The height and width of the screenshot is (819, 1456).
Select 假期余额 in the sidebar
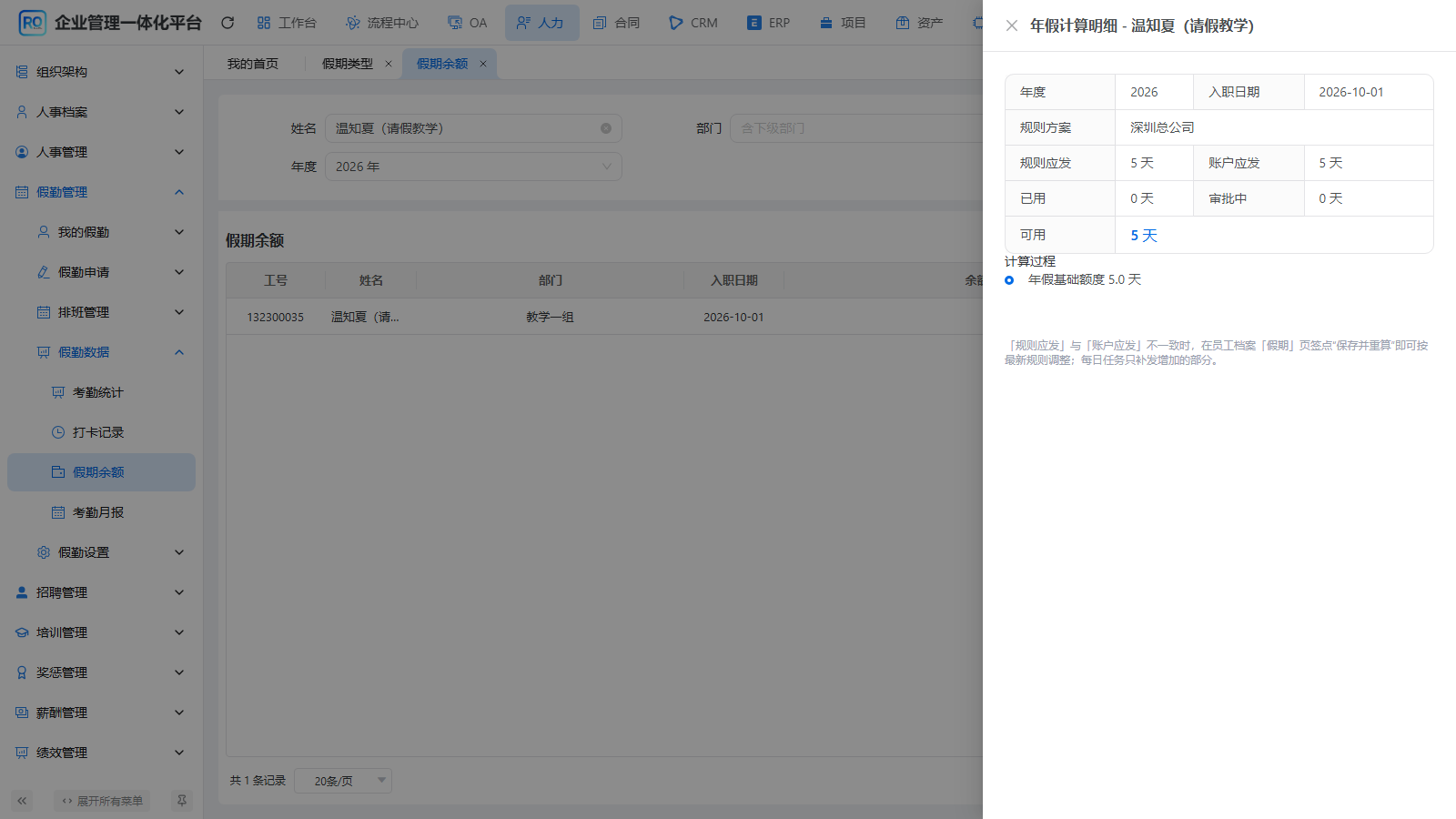pyautogui.click(x=101, y=472)
